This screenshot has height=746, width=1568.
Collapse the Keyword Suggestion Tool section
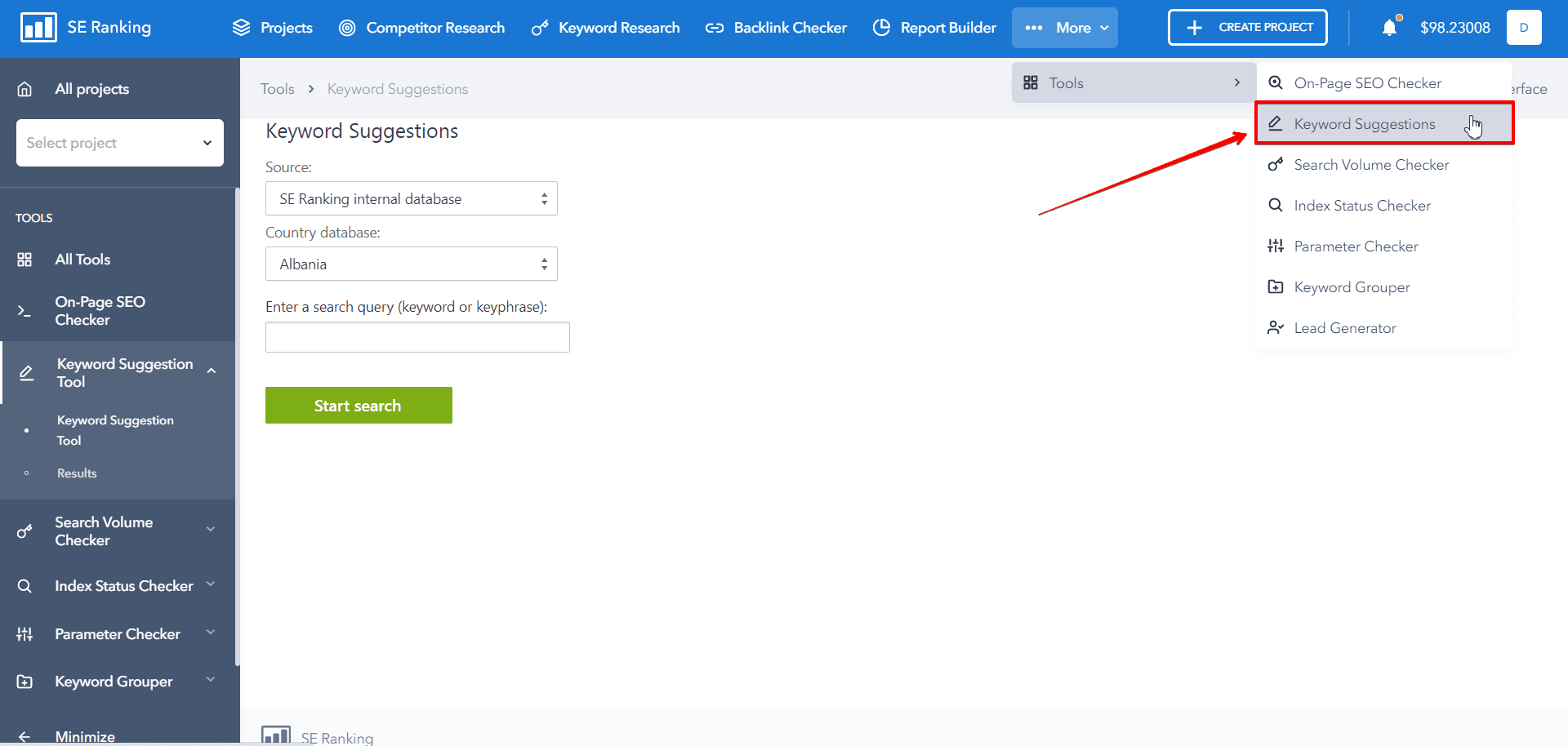coord(212,371)
